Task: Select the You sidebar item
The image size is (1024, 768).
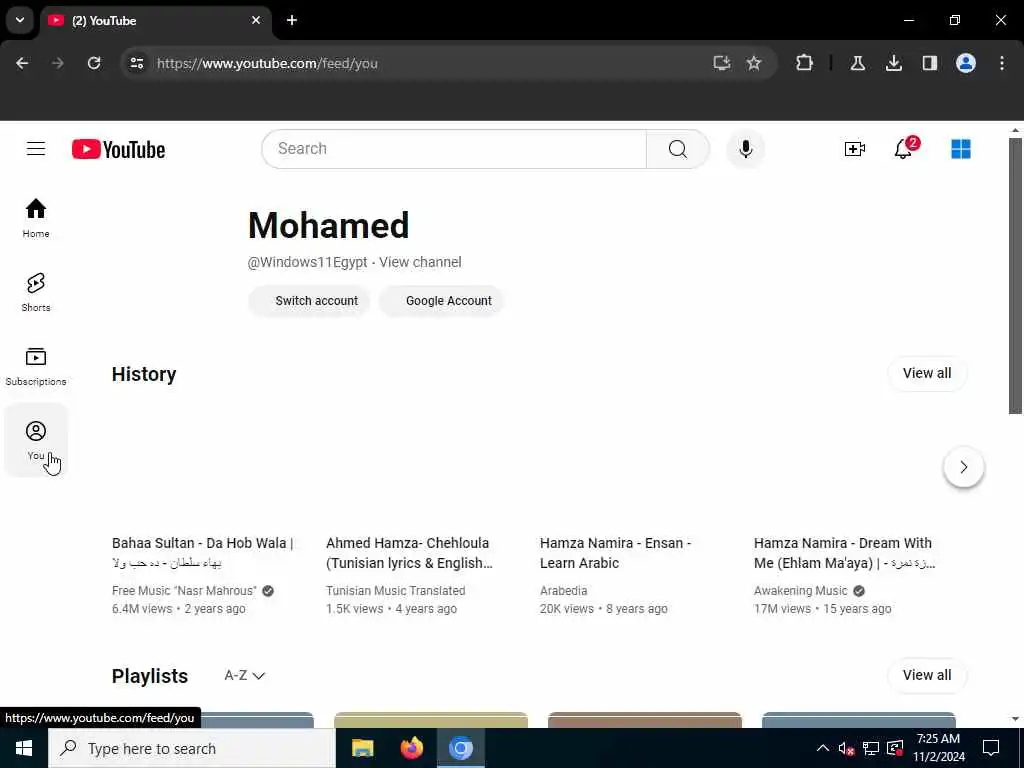Action: [x=36, y=440]
